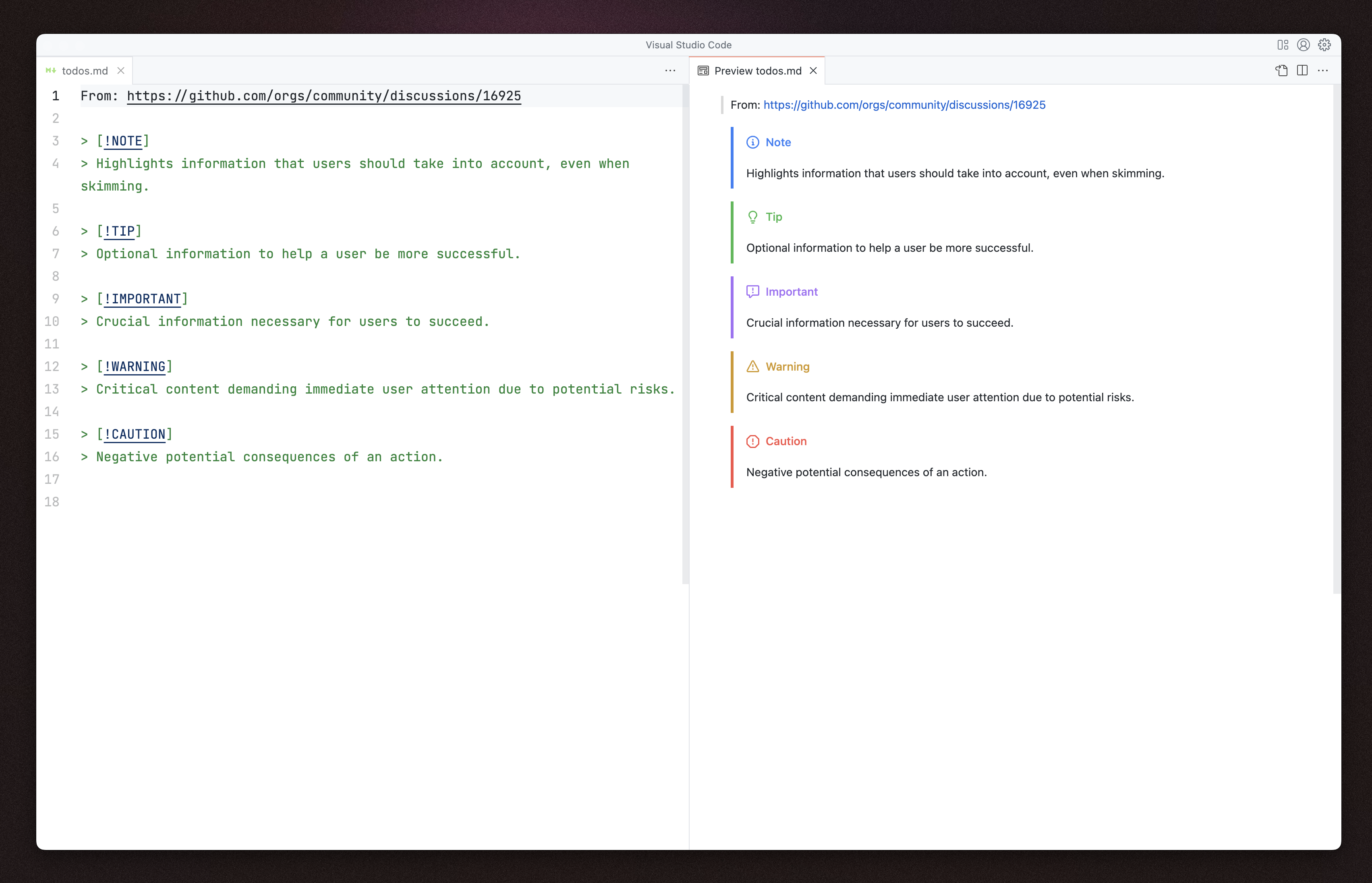Click [!NOTE] on editor line 3
Viewport: 1372px width, 883px height.
pos(123,141)
